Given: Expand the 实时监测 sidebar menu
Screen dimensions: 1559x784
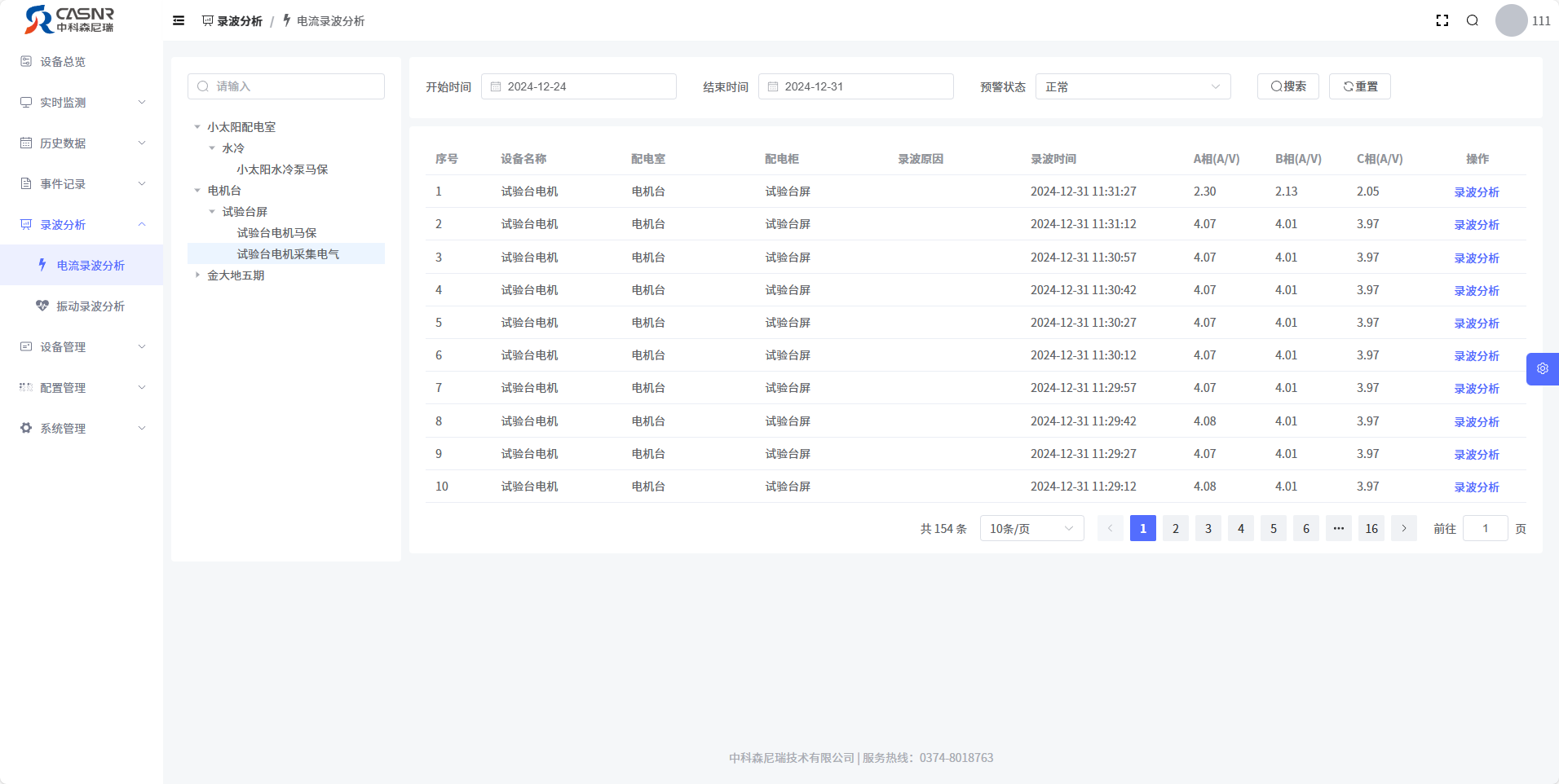Looking at the screenshot, I should (x=82, y=102).
